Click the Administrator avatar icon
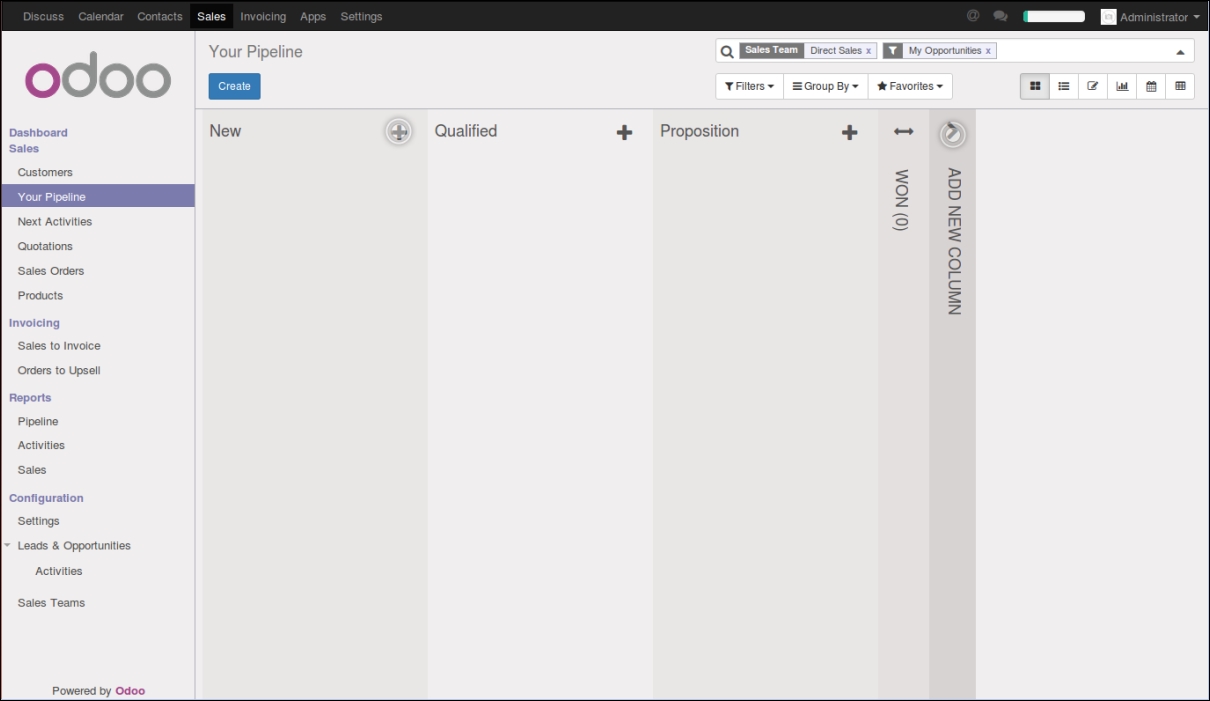Screen dimensions: 1210x701 (1108, 17)
